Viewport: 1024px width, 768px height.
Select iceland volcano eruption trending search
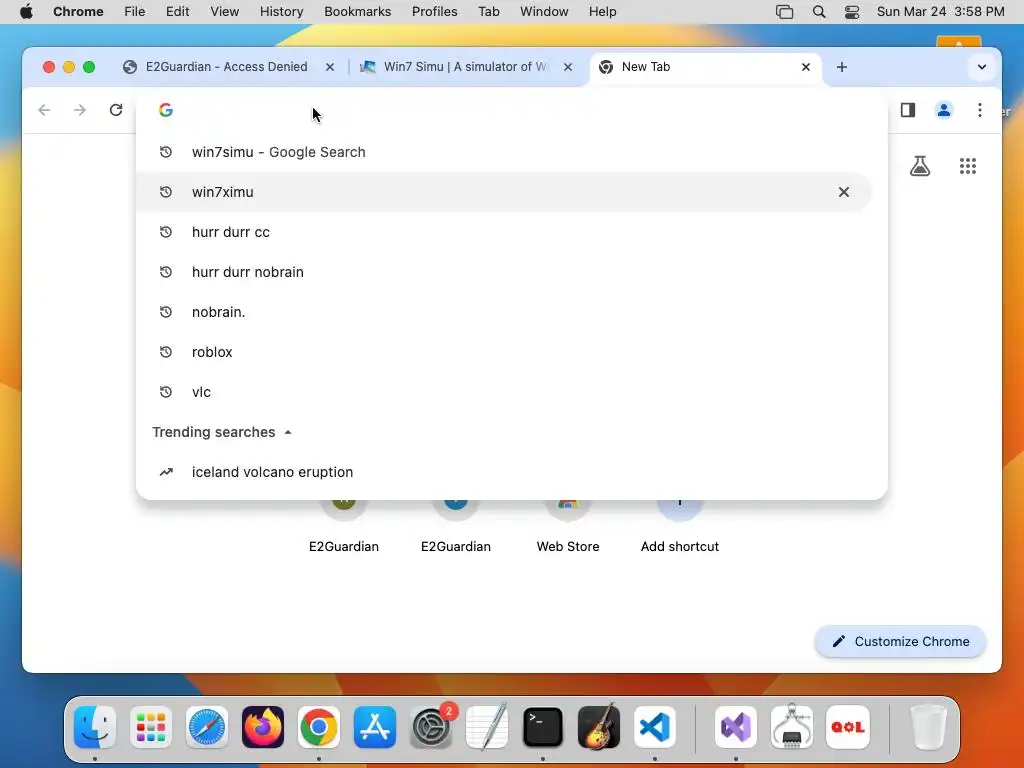tap(503, 472)
